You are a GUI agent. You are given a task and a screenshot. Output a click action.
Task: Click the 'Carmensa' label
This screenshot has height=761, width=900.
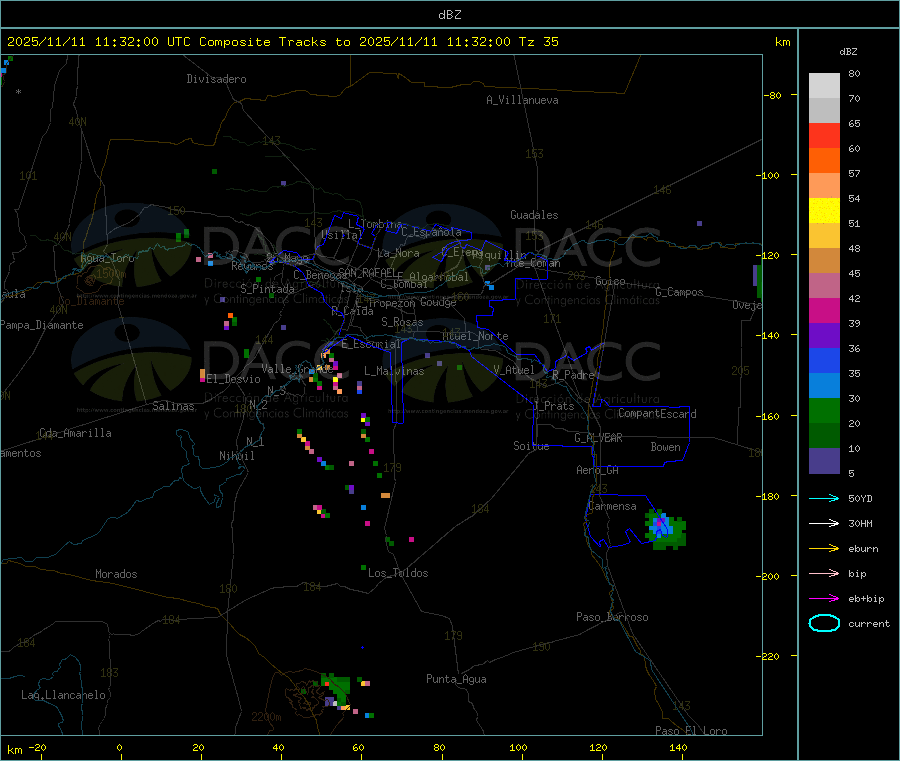click(x=612, y=506)
